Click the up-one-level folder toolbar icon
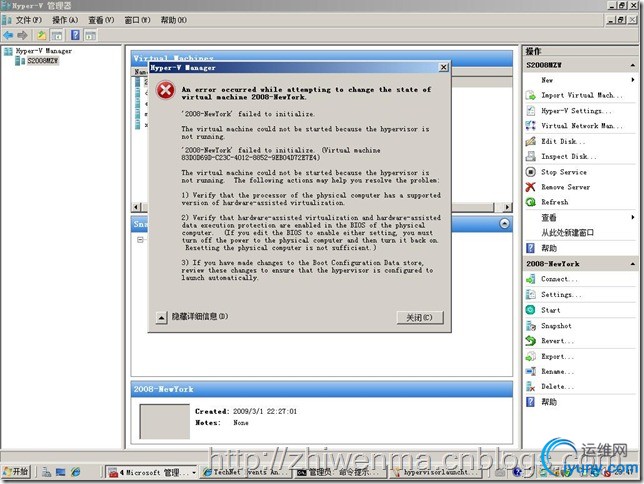Image resolution: width=644 pixels, height=484 pixels. tap(41, 35)
